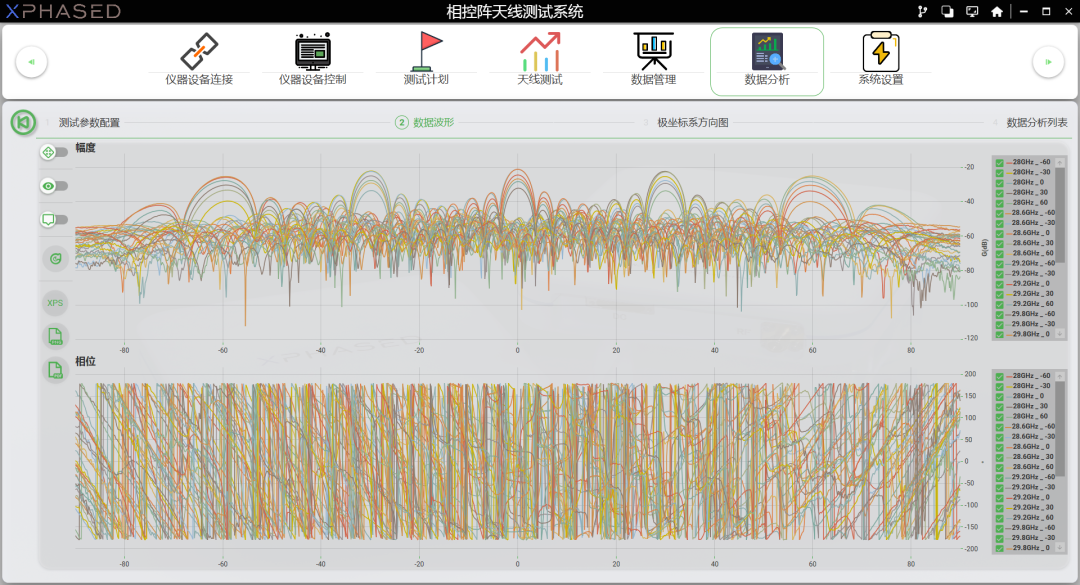Screen dimensions: 1080x585
Task: Export chart as PDF file icon
Action: coord(55,370)
